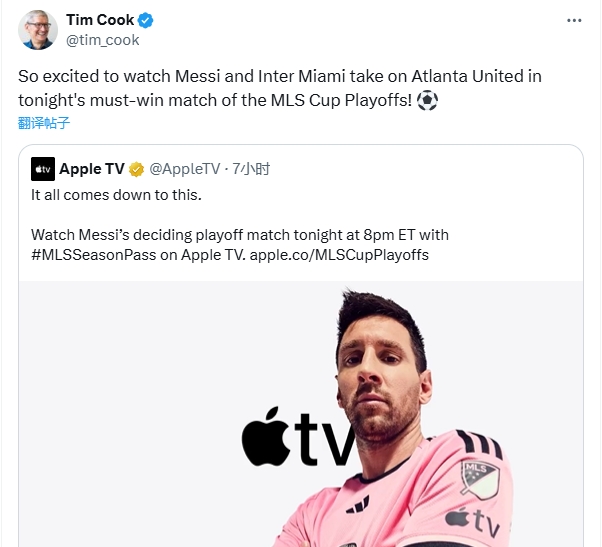Click the gold verified badge by Apple TV

(x=136, y=169)
